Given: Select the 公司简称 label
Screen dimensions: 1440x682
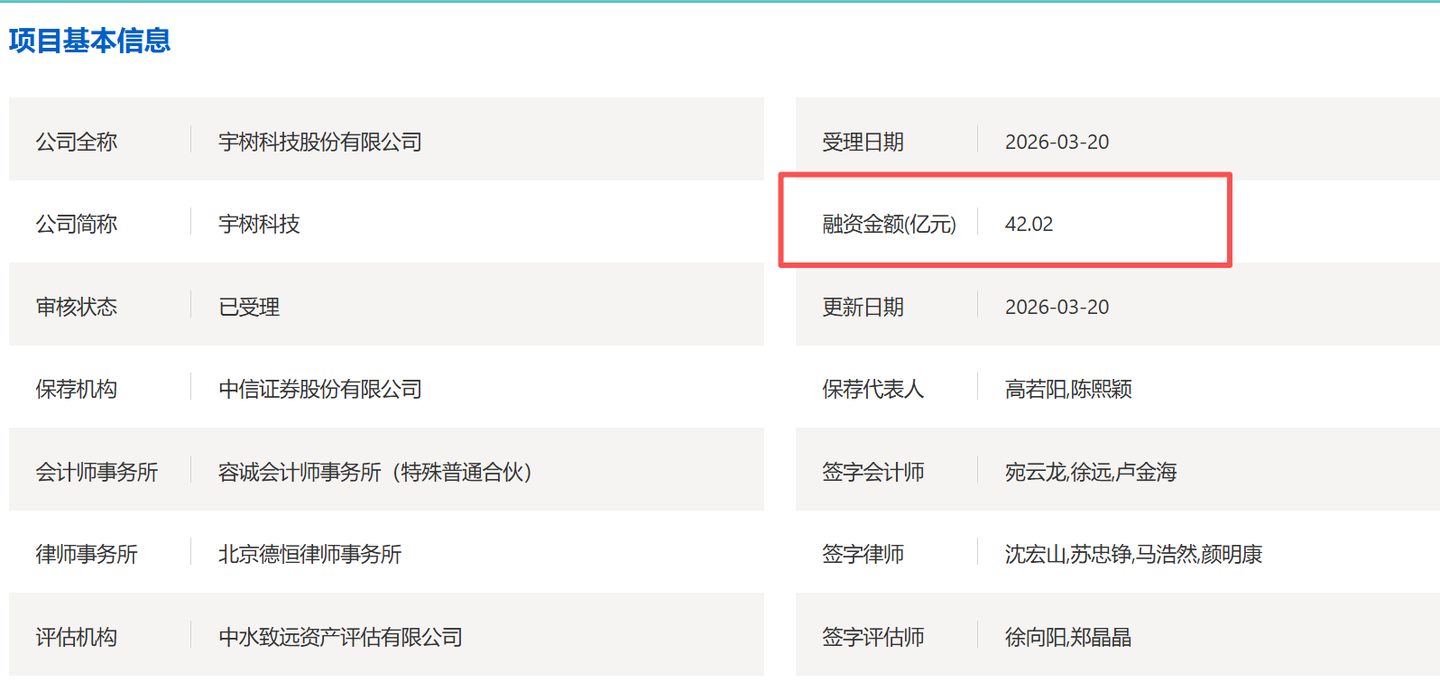Looking at the screenshot, I should pos(77,224).
